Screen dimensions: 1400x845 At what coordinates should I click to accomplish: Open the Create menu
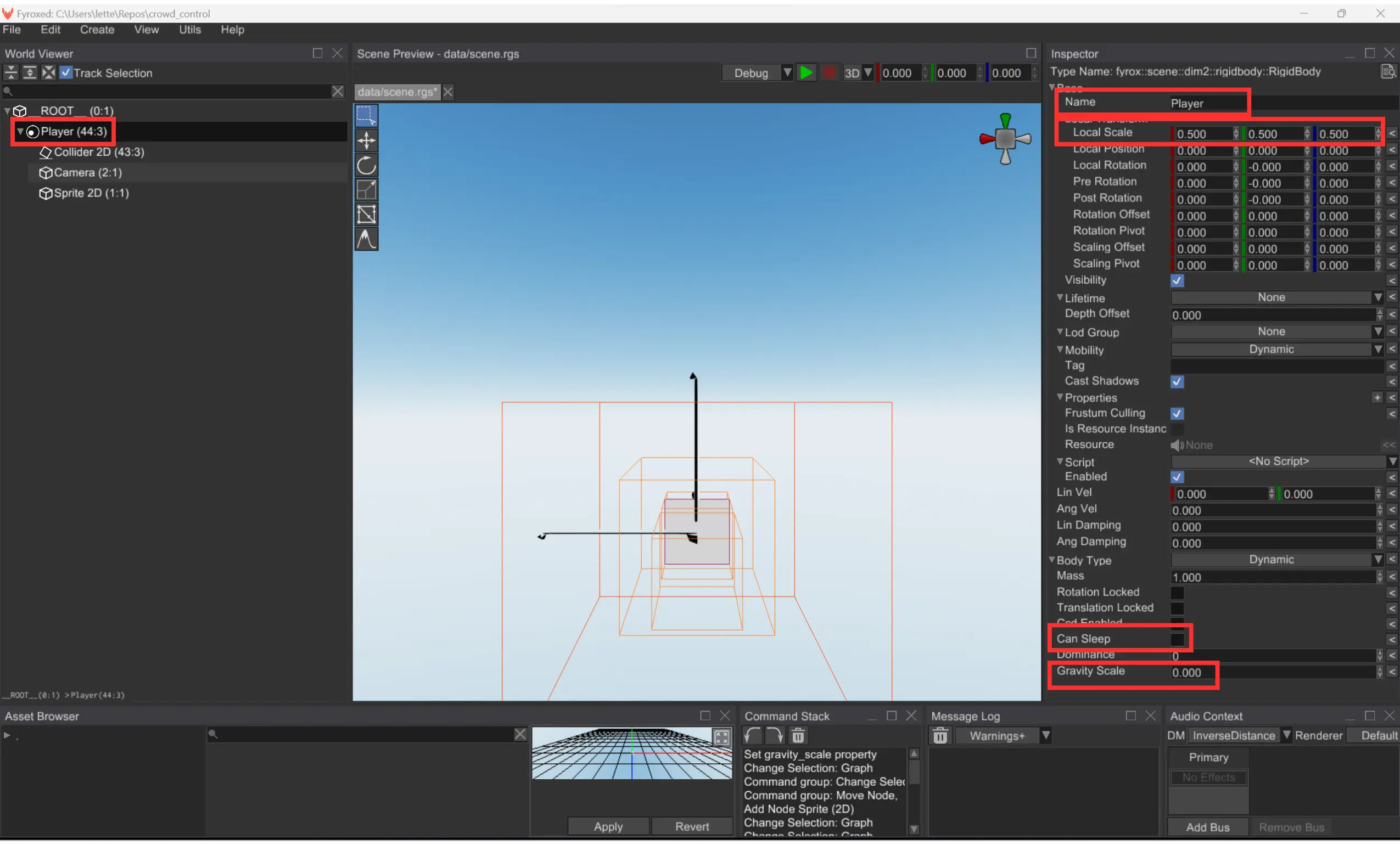point(97,30)
